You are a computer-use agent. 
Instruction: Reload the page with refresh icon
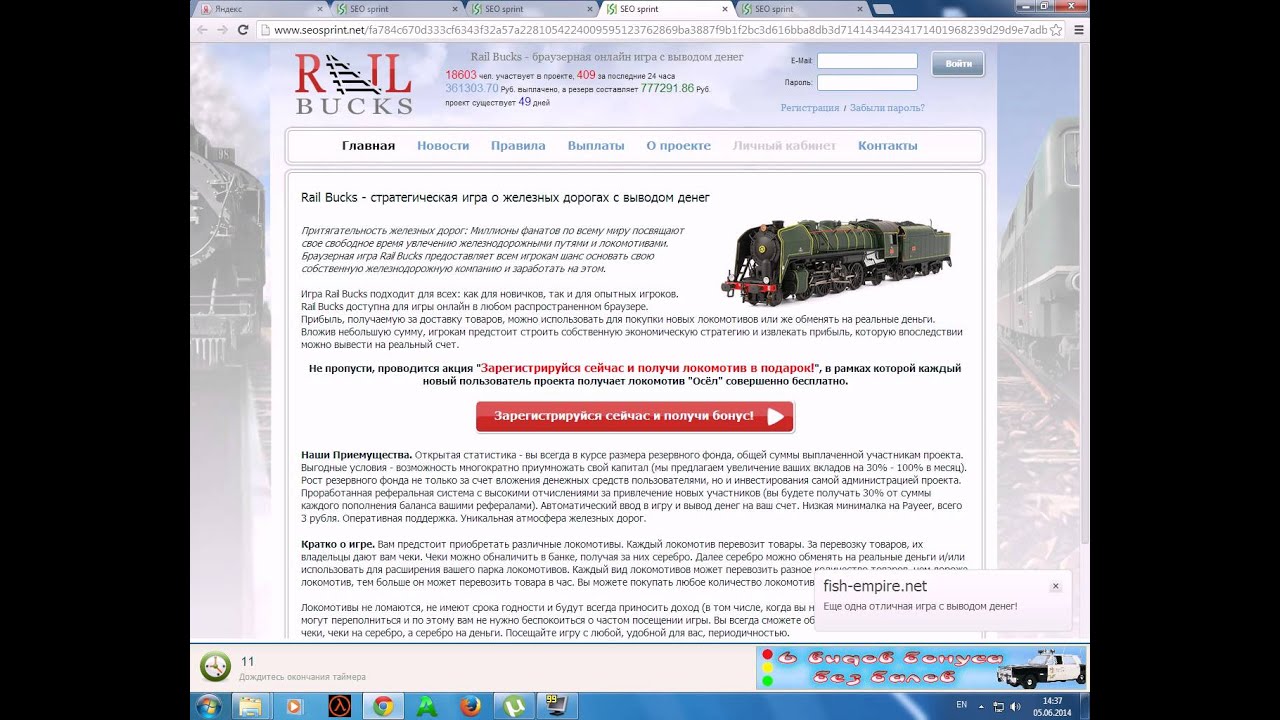tap(243, 30)
